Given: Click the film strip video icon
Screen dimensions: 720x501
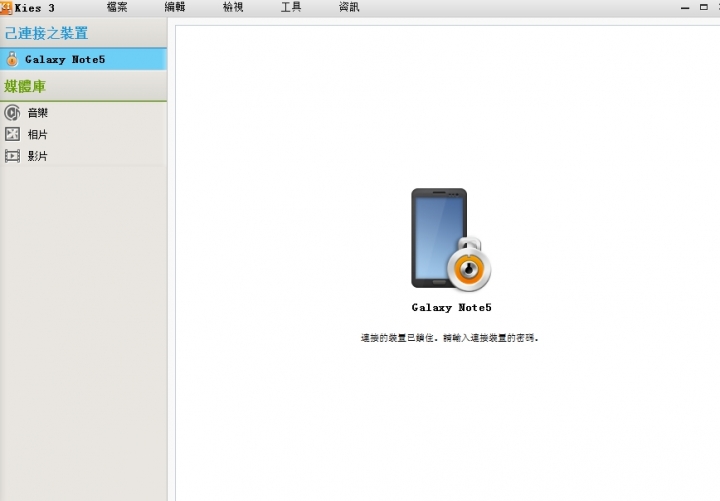Looking at the screenshot, I should tap(12, 156).
